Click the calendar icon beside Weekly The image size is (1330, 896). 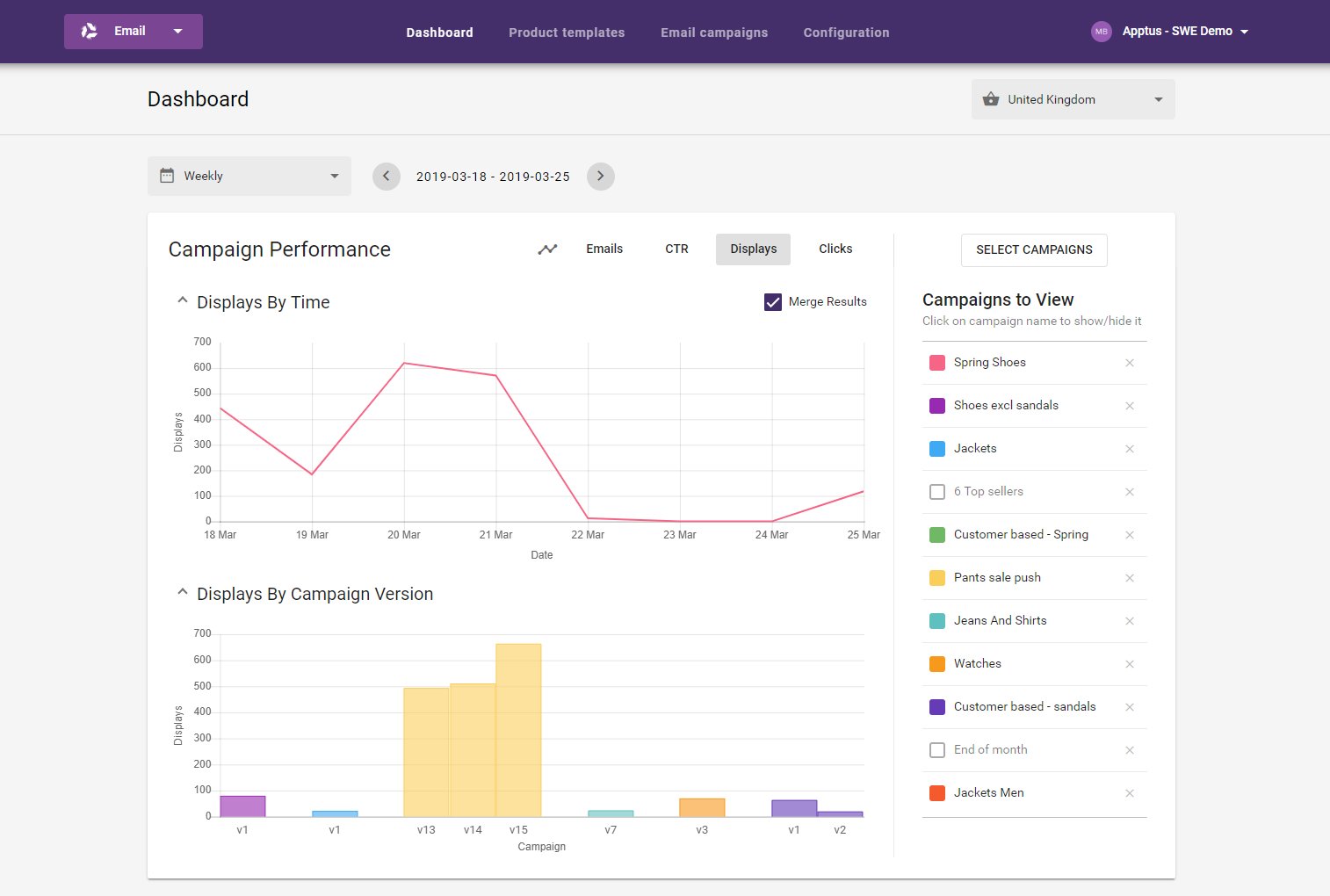[167, 176]
